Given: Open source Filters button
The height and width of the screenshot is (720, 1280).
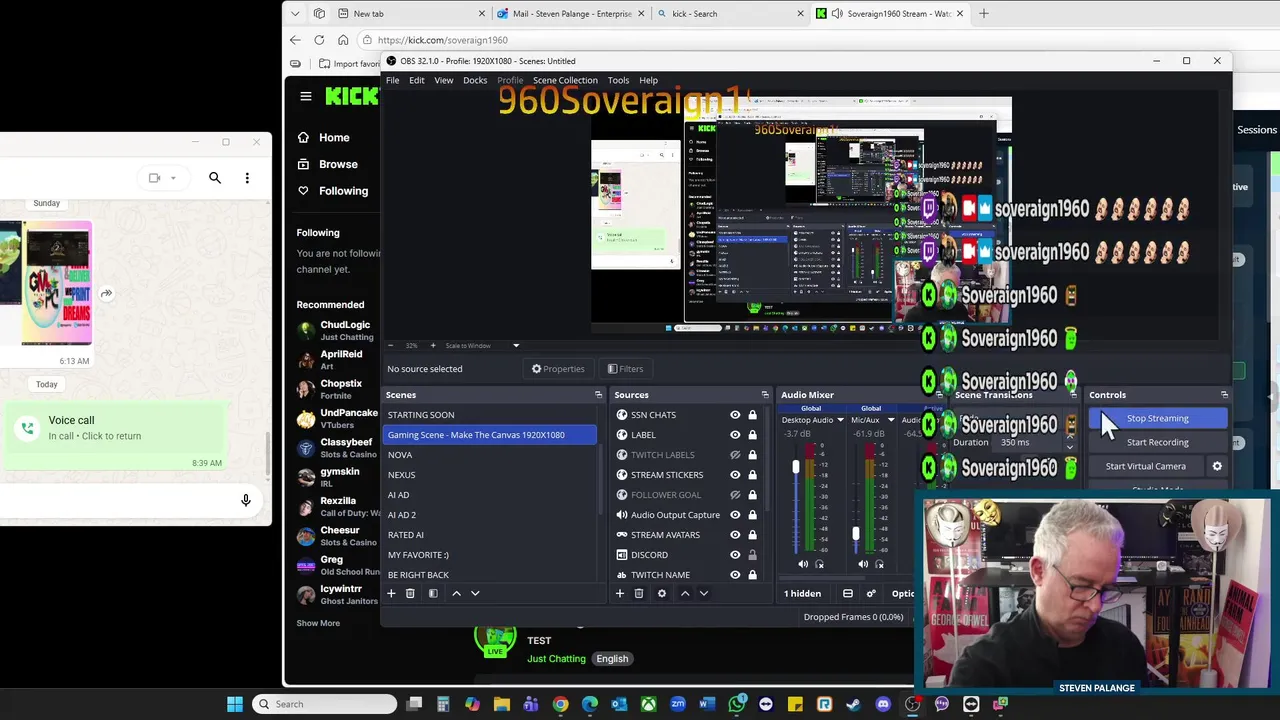Looking at the screenshot, I should (625, 369).
